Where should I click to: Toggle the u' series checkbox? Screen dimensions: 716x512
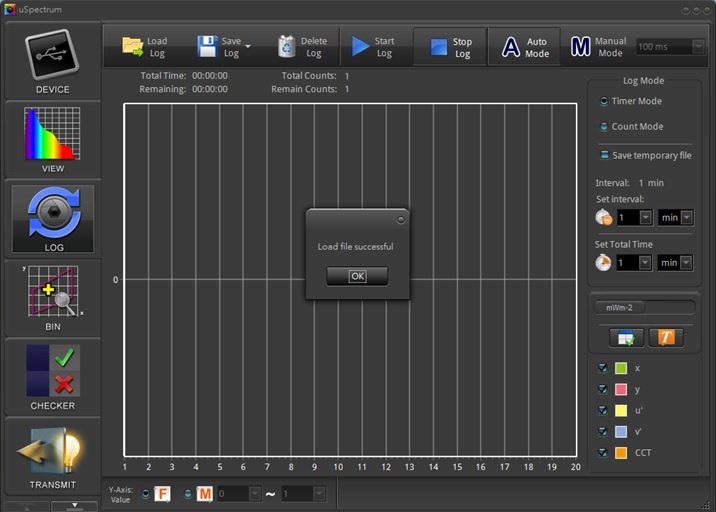click(x=603, y=410)
